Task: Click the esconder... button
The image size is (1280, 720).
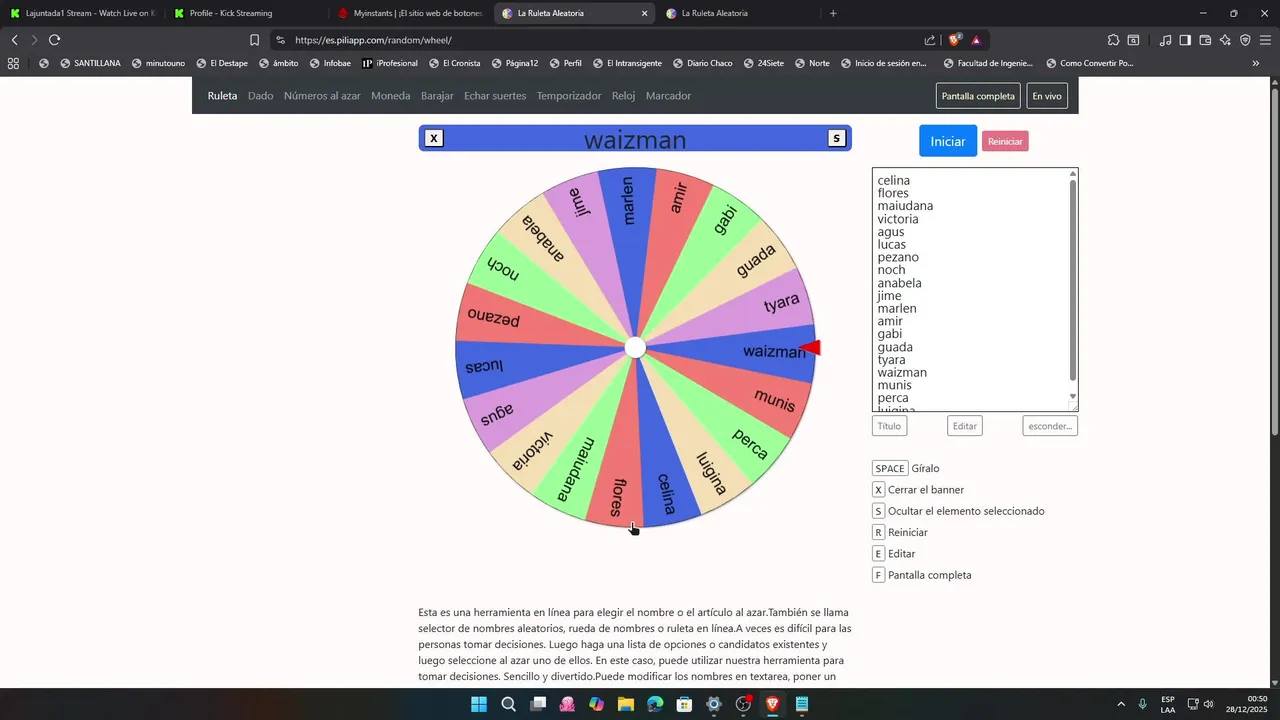Action: pyautogui.click(x=1050, y=426)
